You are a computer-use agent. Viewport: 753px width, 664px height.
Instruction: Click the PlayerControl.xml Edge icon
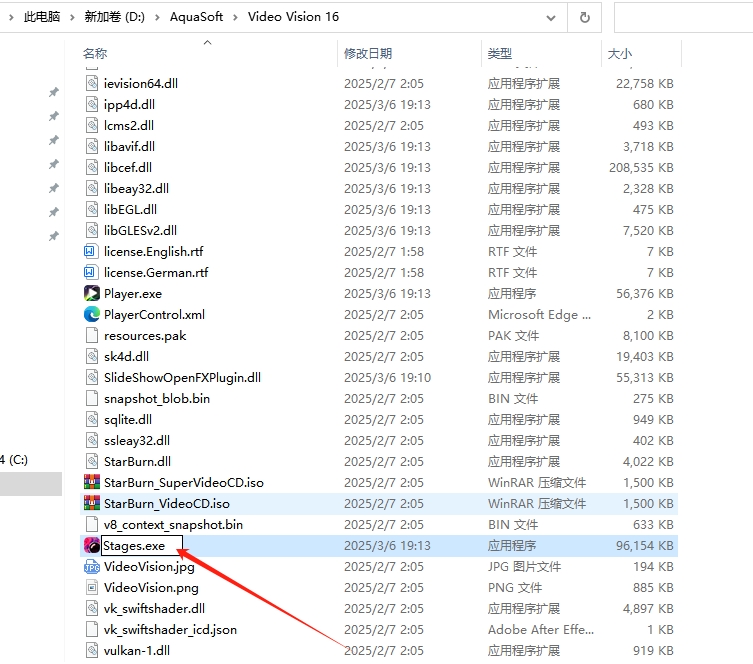92,314
